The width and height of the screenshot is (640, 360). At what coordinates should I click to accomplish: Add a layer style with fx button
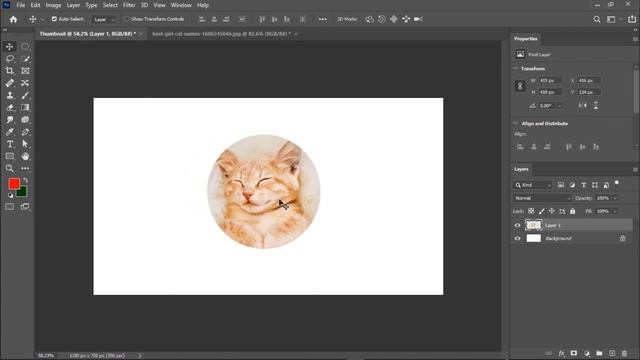tap(562, 353)
